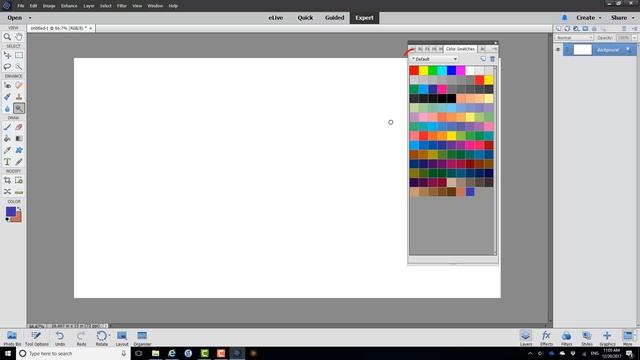This screenshot has width=640, height=360.
Task: Select the Spot Healing Brush tool
Action: [x=19, y=85]
